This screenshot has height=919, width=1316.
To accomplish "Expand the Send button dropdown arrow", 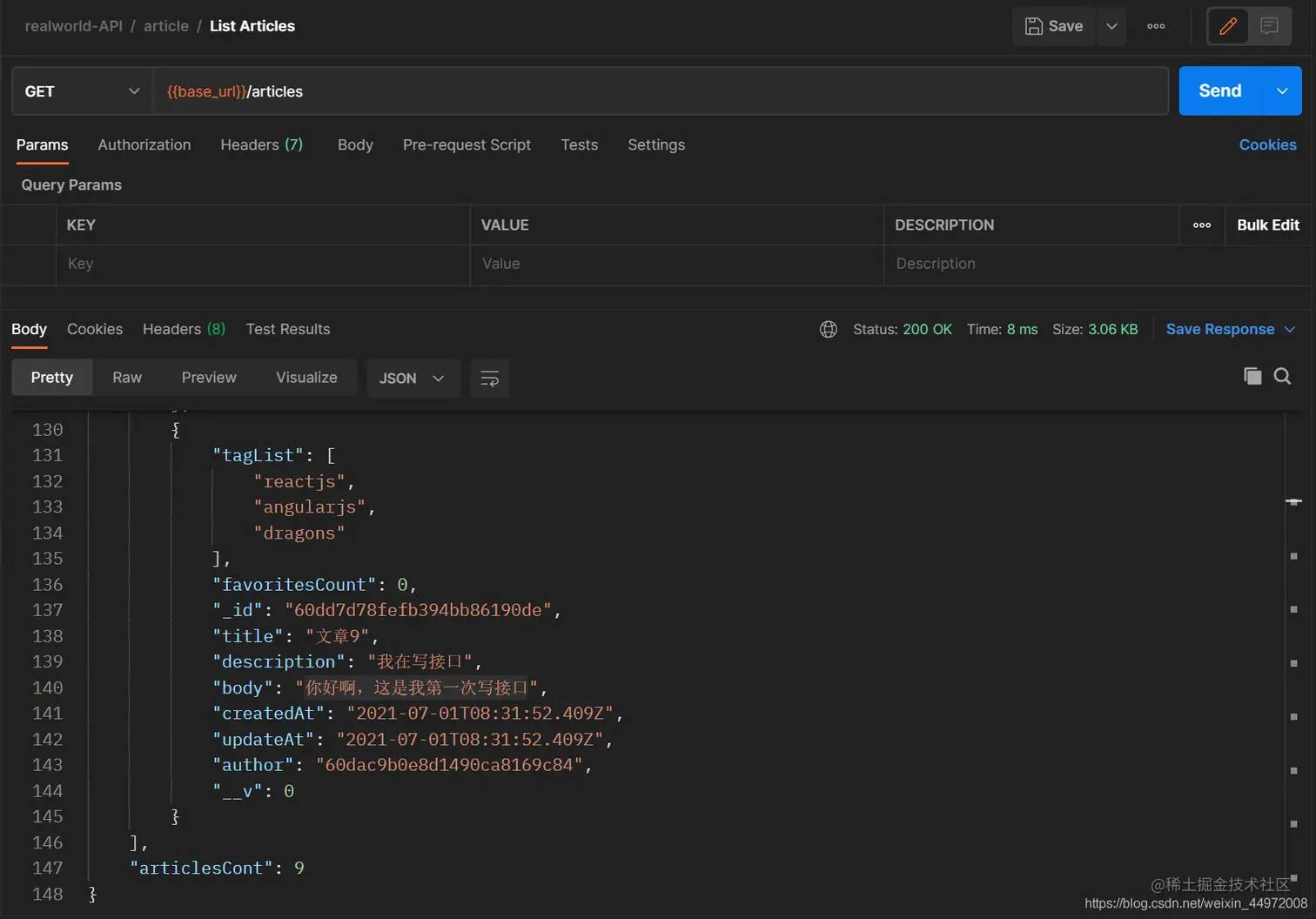I will pos(1282,91).
